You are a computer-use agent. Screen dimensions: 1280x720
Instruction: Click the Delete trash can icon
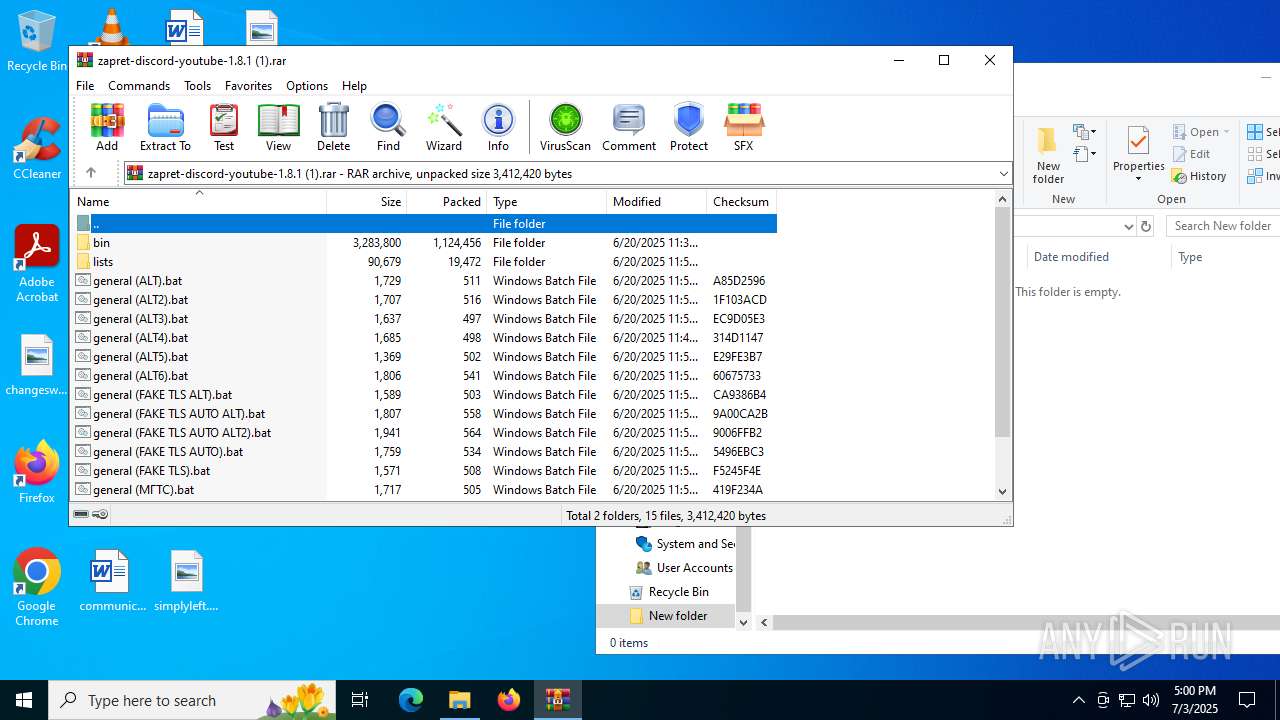(x=333, y=127)
